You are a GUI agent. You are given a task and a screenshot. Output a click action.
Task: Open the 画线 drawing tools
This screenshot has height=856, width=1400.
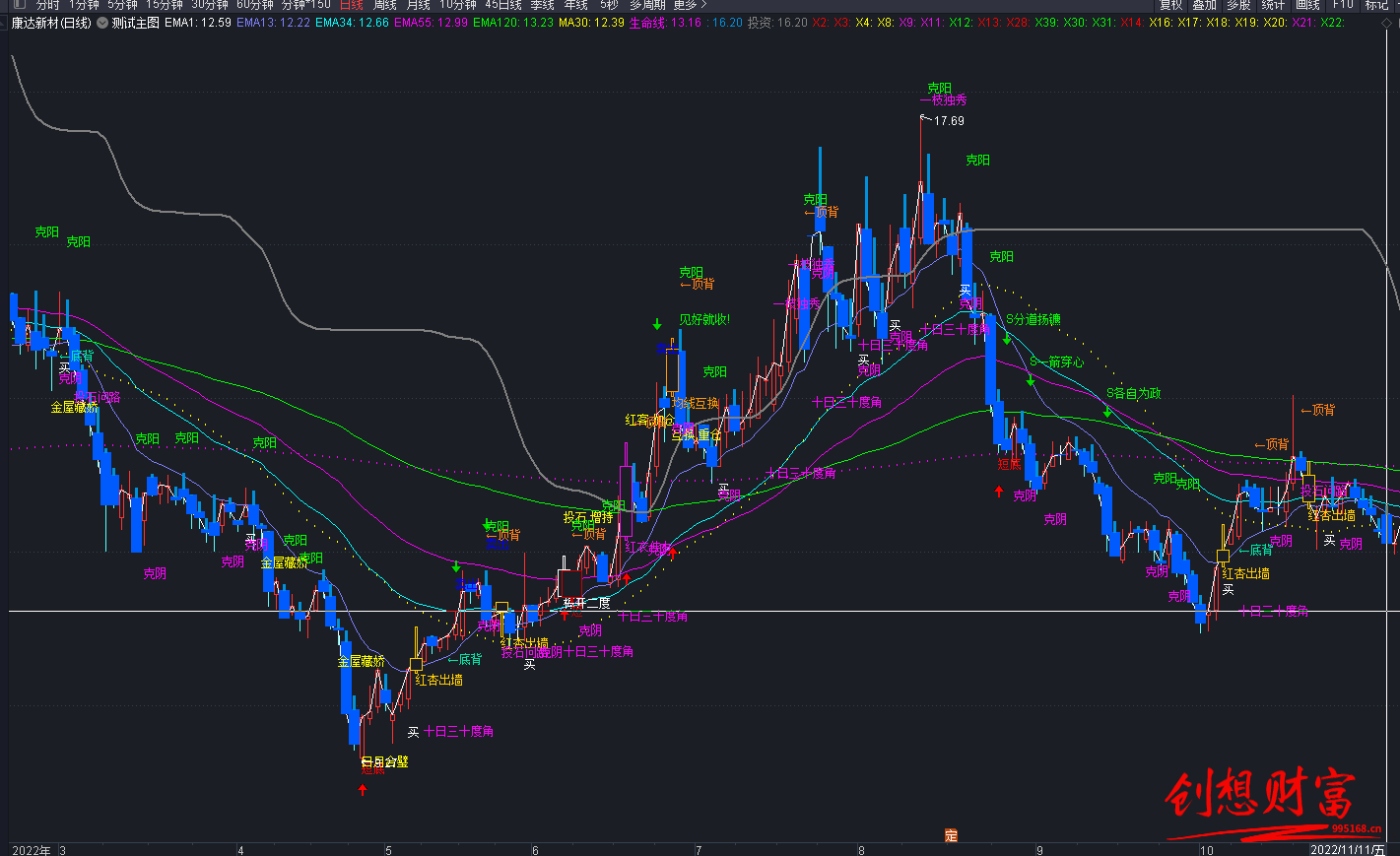click(x=1307, y=5)
